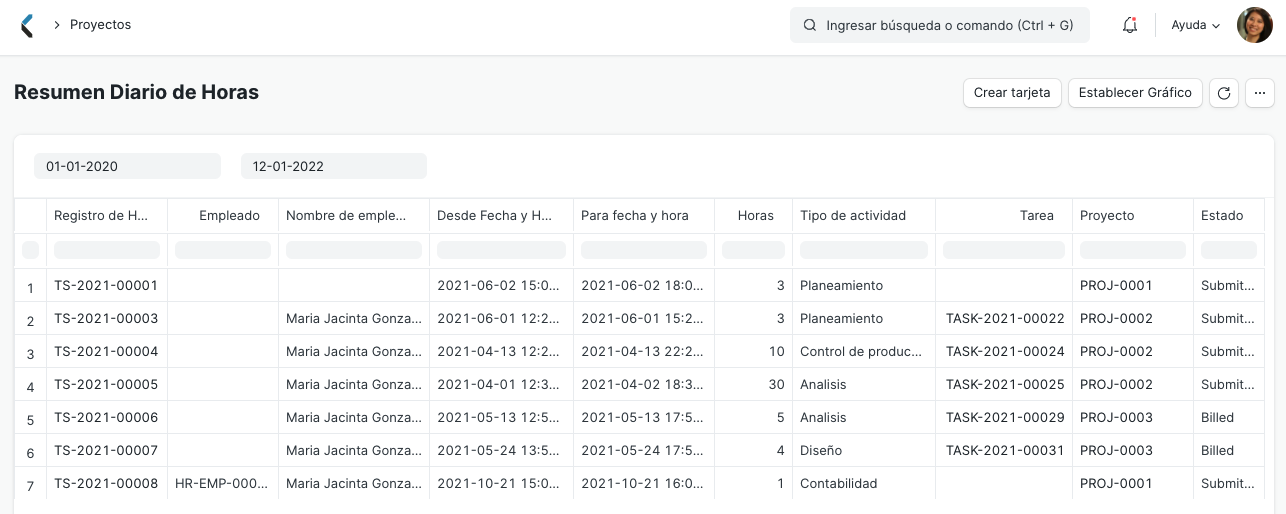The image size is (1286, 514).
Task: Click the Tarea column header
Action: 1004,215
